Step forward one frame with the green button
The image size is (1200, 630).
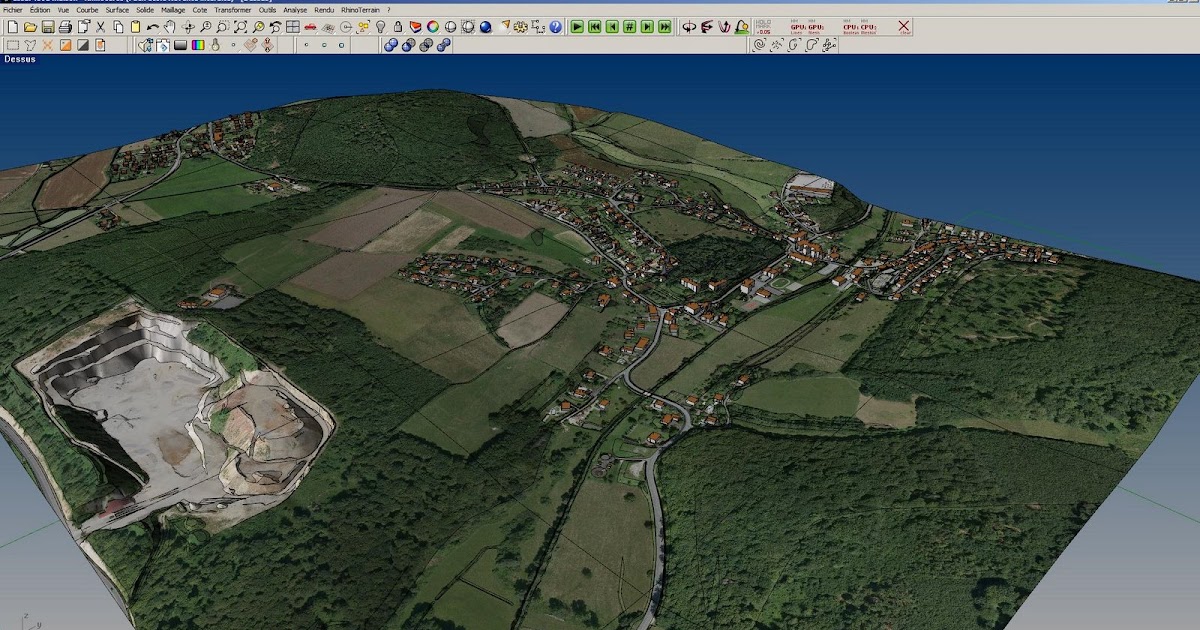click(647, 27)
